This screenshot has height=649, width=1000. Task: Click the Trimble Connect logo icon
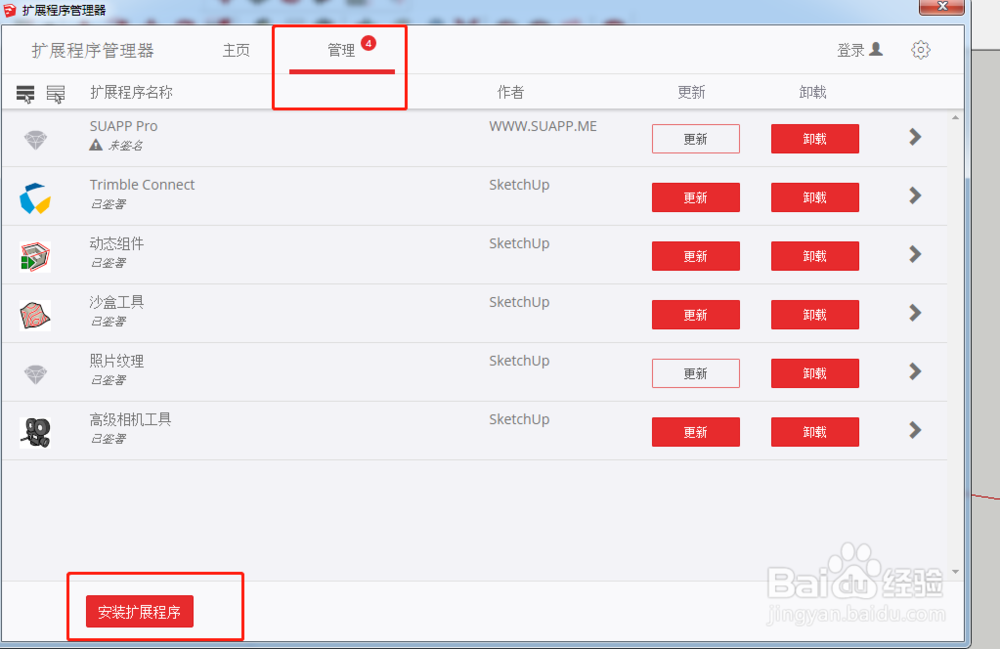pyautogui.click(x=35, y=198)
